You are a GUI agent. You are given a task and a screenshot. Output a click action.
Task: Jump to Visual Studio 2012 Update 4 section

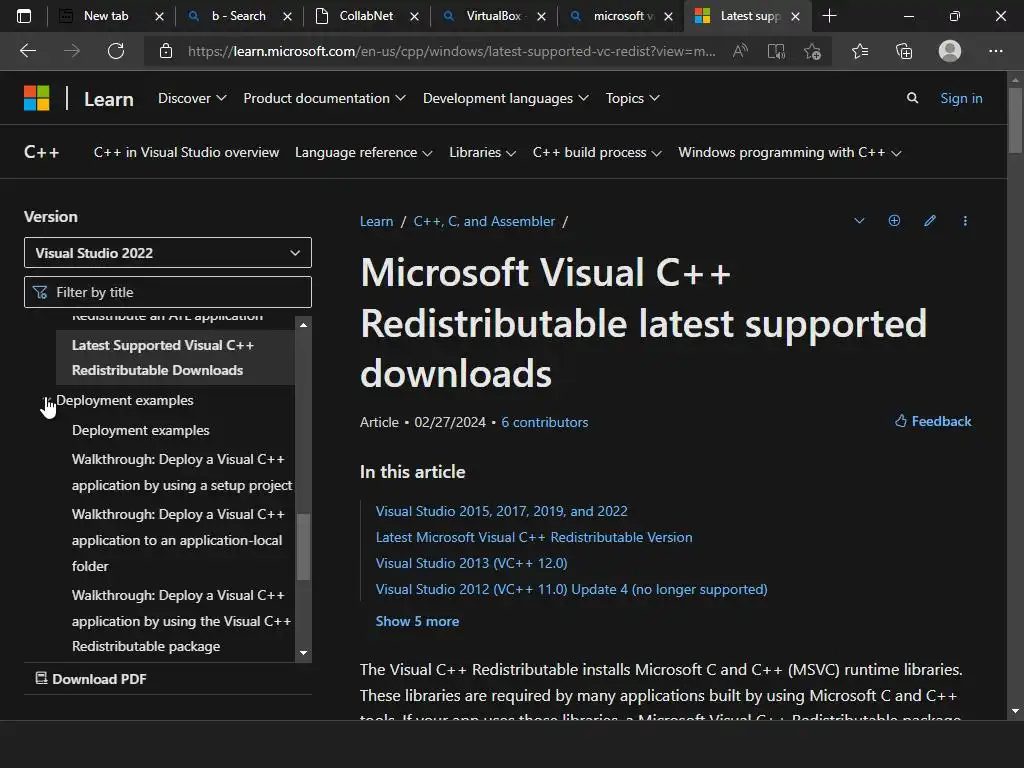point(571,589)
